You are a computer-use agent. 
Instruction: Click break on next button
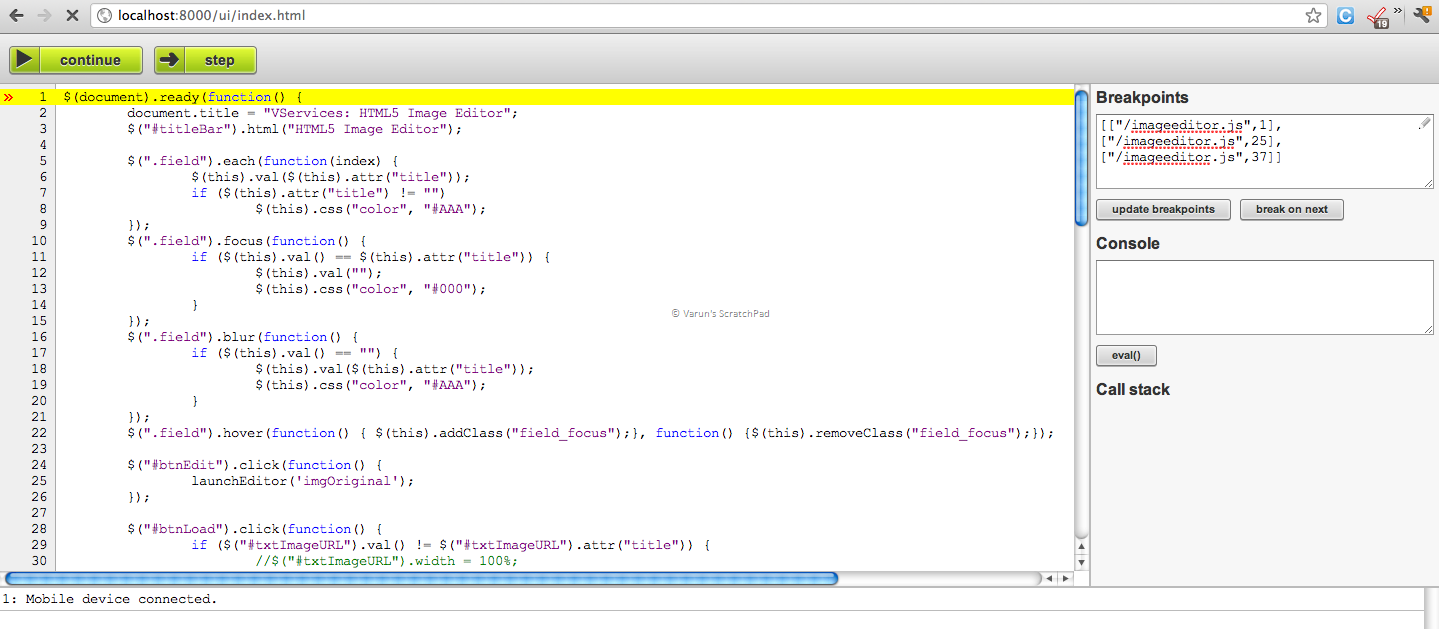pos(1292,210)
